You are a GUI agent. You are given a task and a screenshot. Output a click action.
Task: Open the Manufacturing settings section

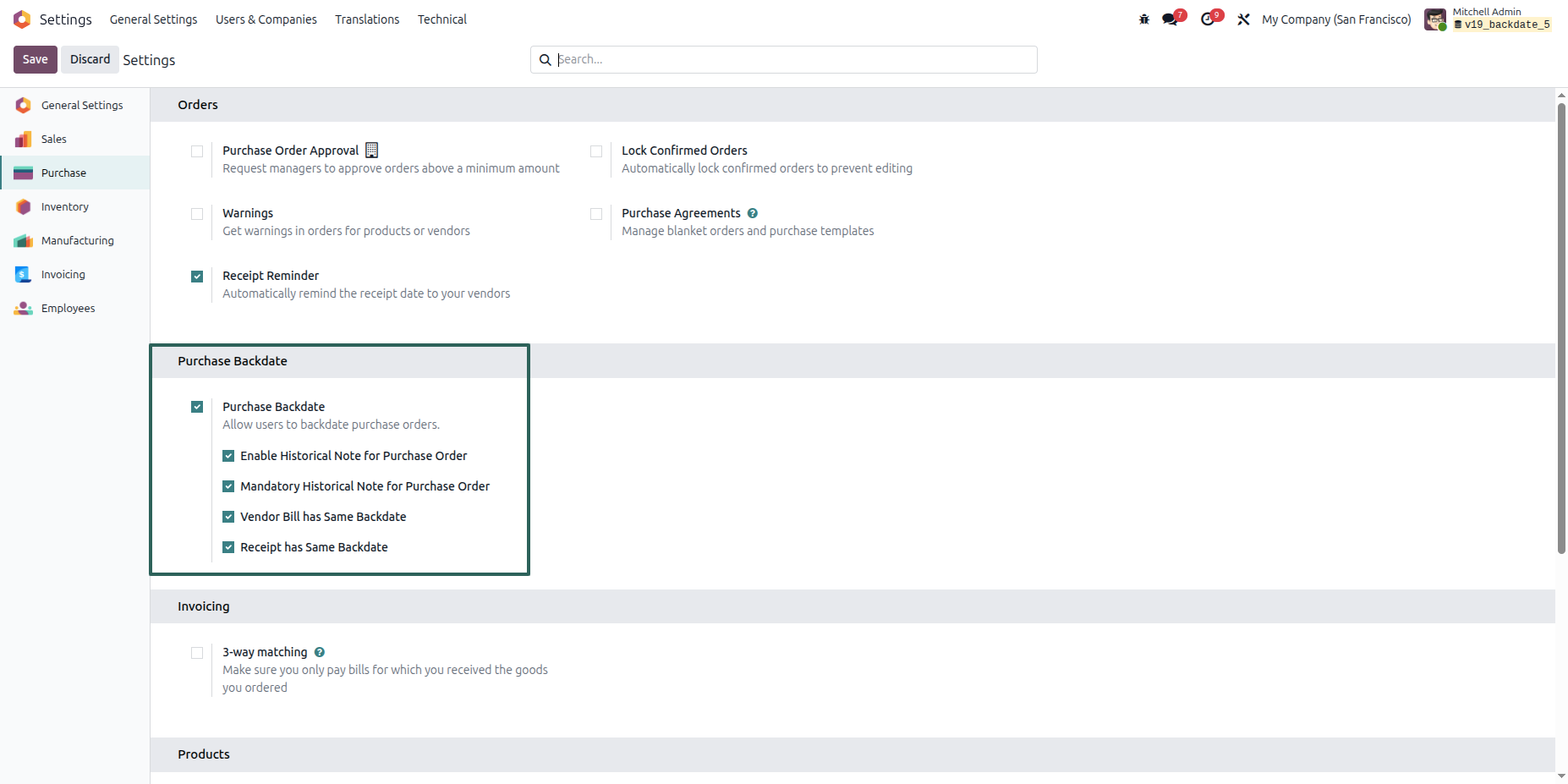74,240
